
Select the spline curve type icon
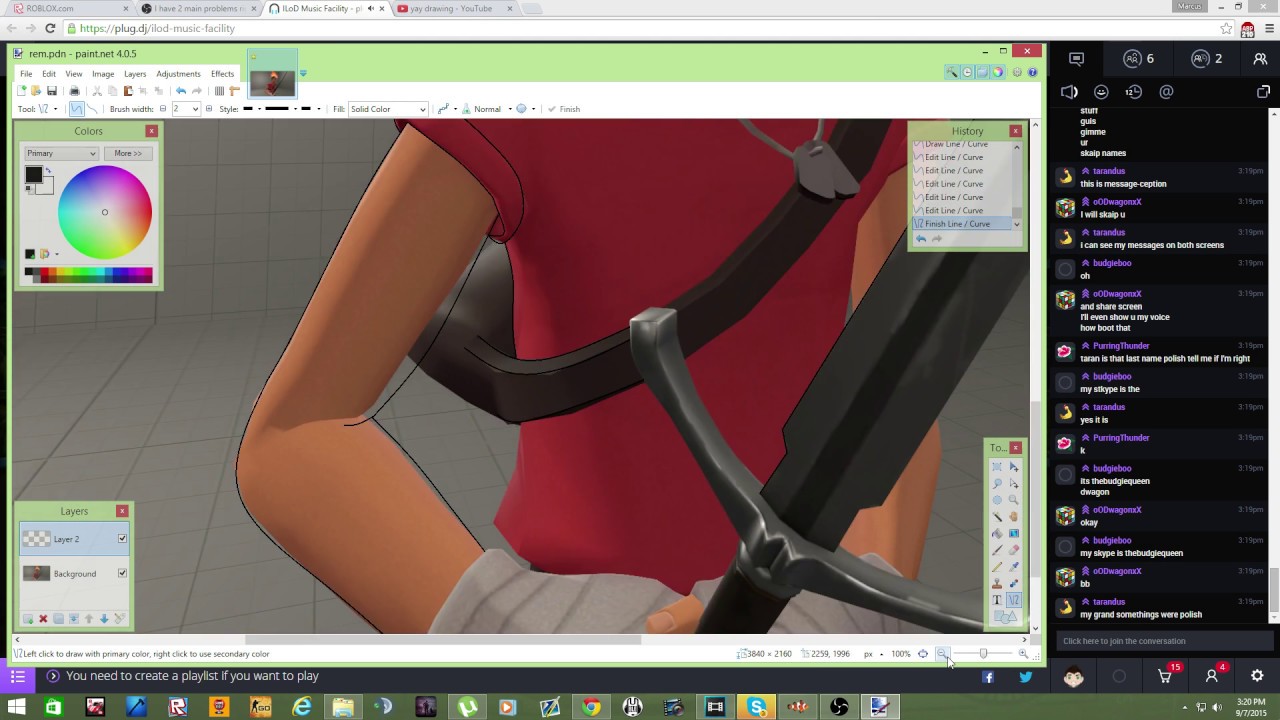[x=76, y=109]
